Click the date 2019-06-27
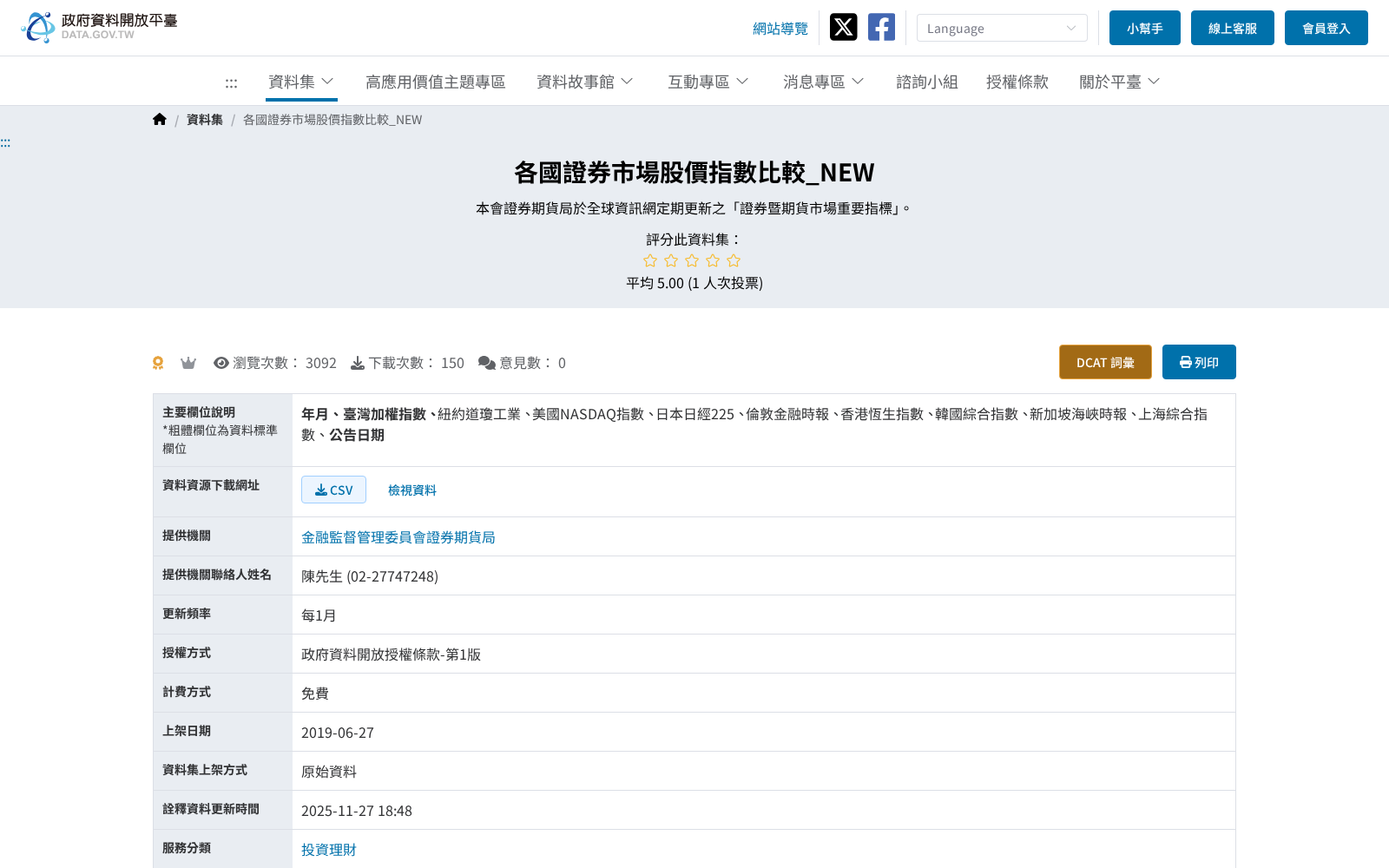The width and height of the screenshot is (1389, 868). [338, 733]
